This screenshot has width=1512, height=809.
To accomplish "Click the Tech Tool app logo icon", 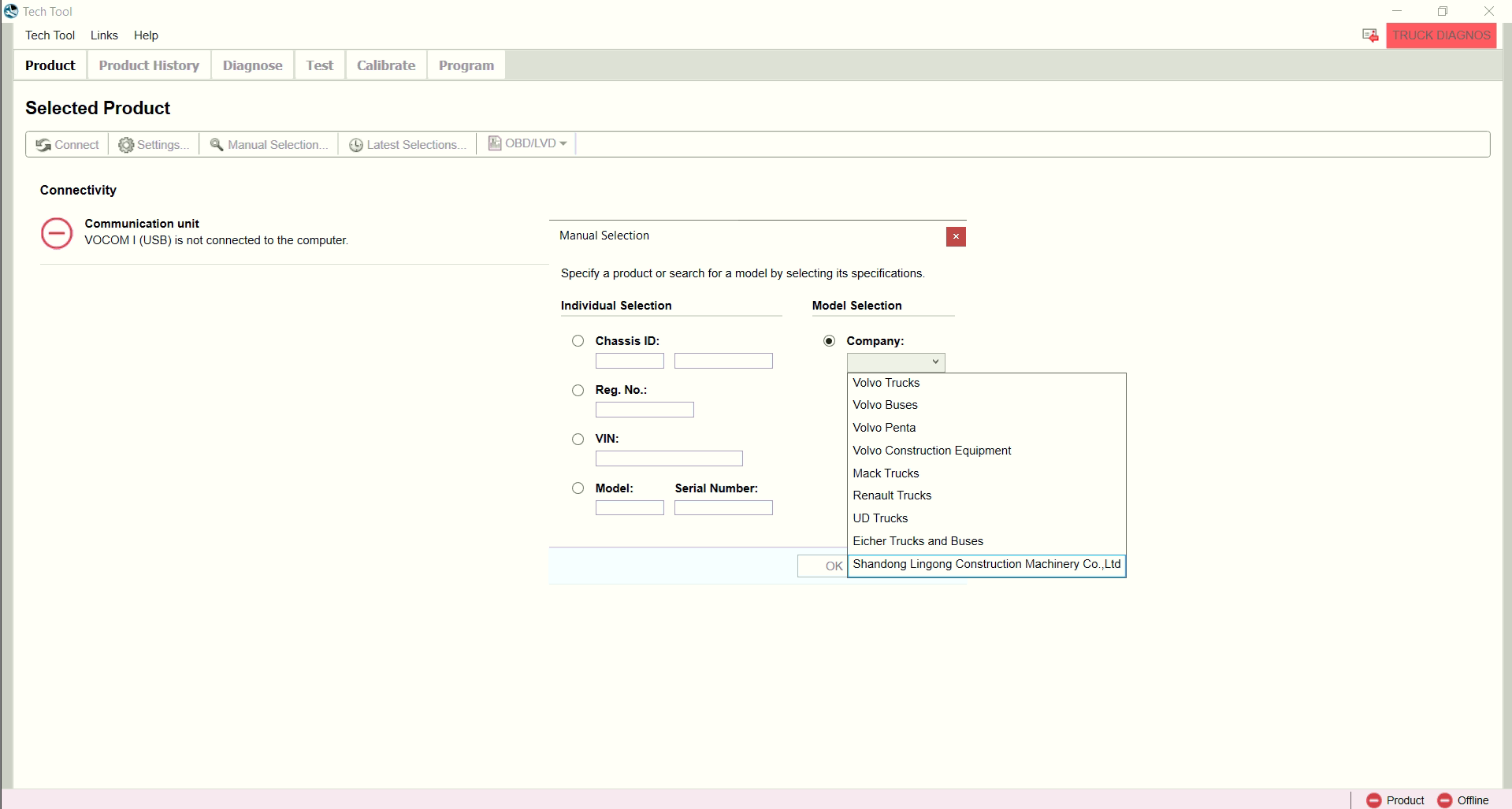I will 11,11.
